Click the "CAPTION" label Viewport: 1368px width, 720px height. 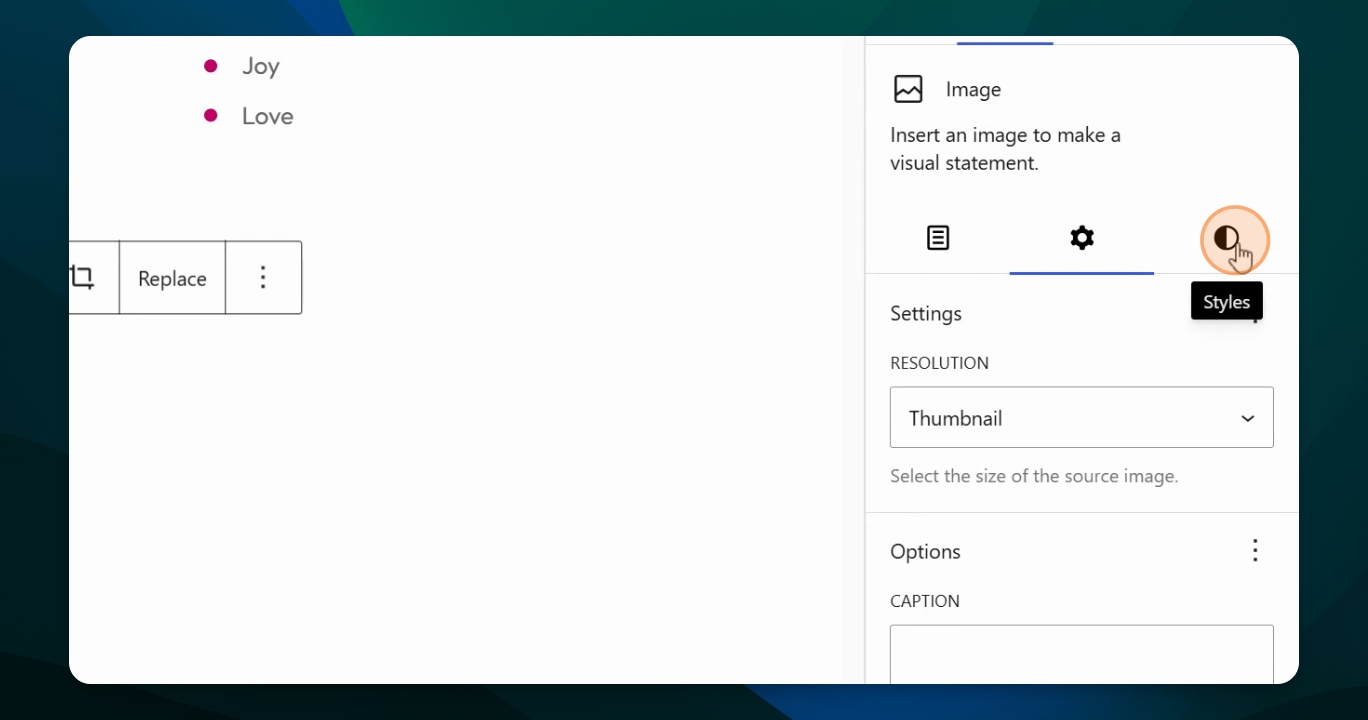[x=925, y=601]
